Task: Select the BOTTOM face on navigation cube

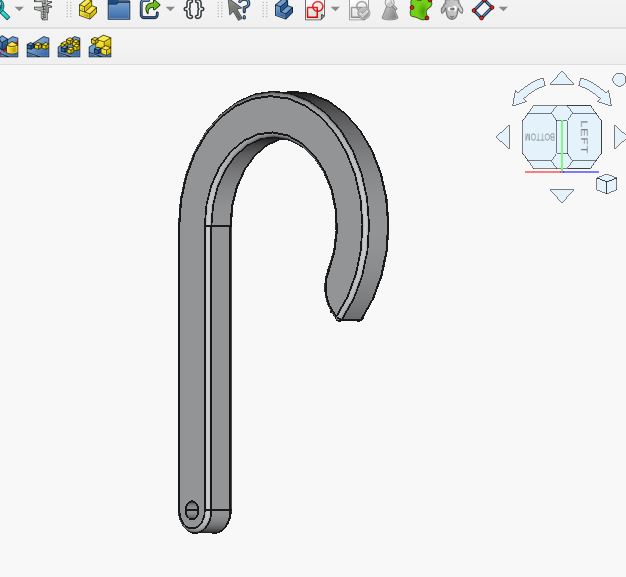Action: pyautogui.click(x=539, y=137)
